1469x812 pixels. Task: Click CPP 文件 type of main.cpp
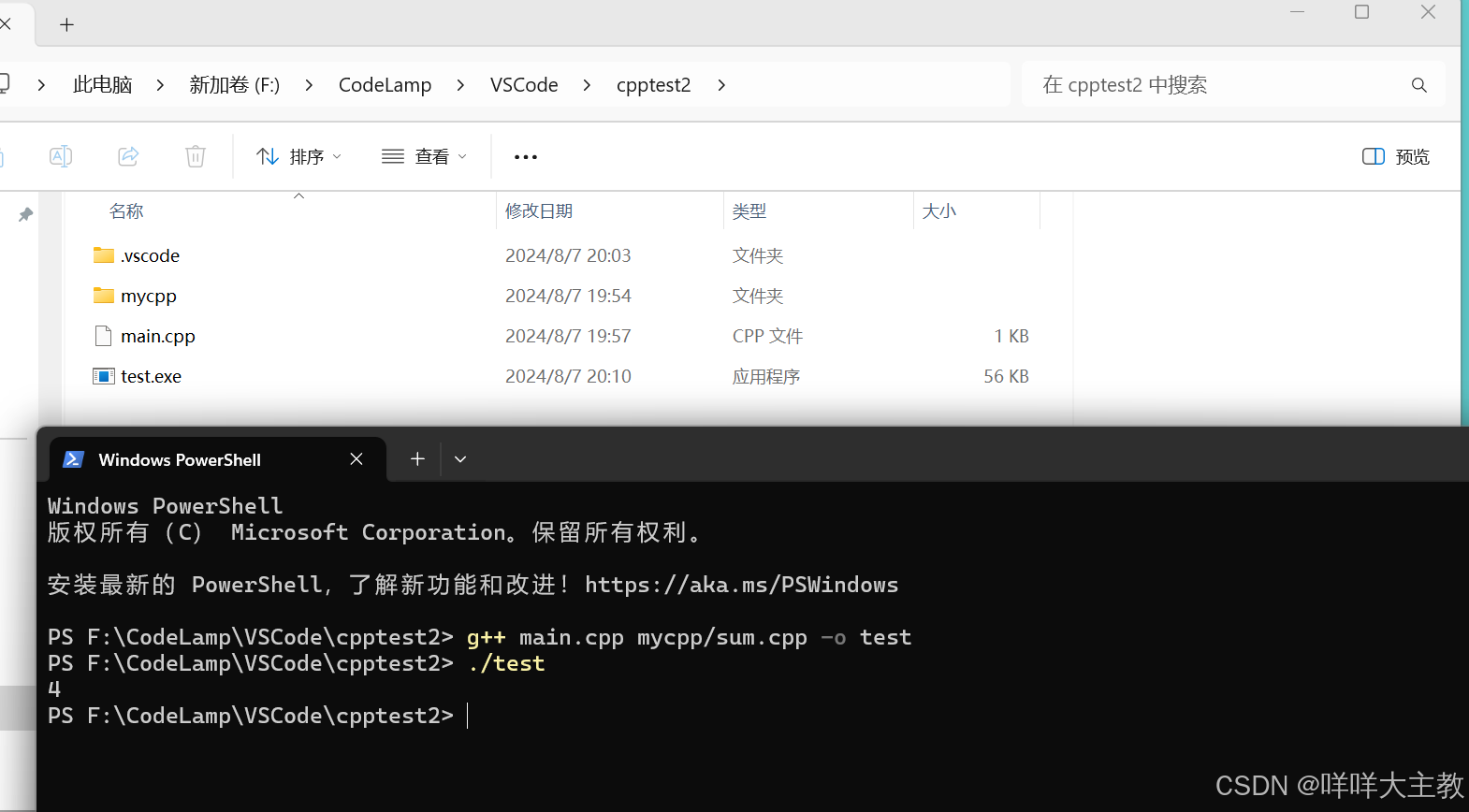(767, 336)
